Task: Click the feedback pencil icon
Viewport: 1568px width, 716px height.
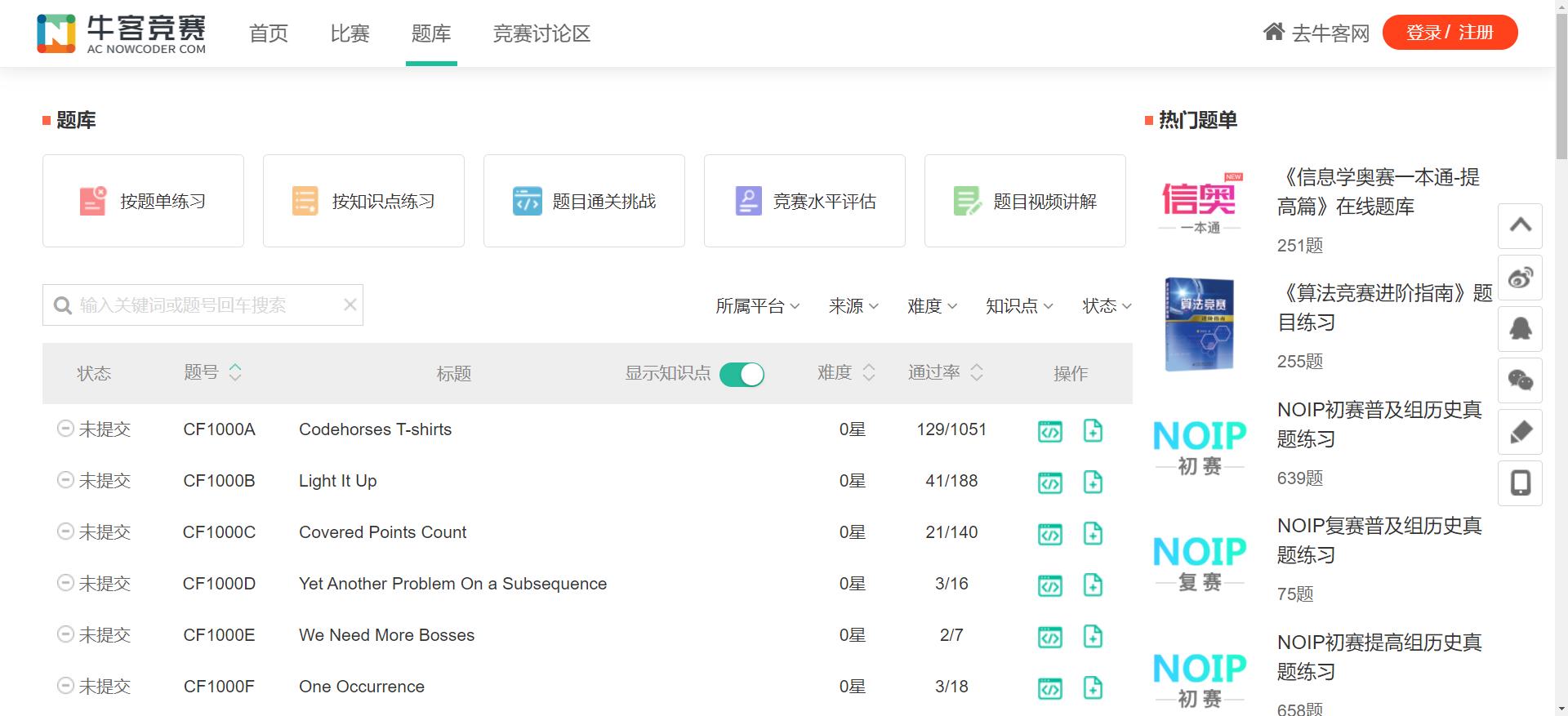Action: pyautogui.click(x=1520, y=432)
